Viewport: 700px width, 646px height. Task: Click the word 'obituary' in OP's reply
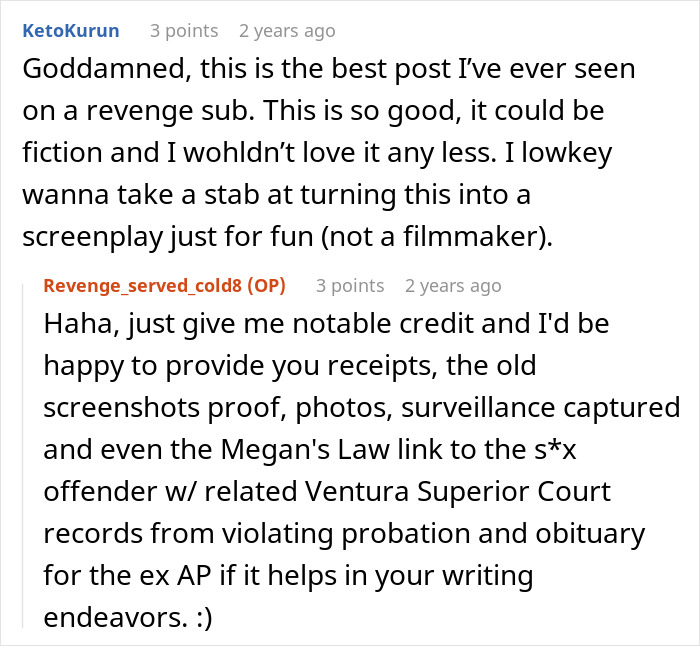tap(590, 534)
